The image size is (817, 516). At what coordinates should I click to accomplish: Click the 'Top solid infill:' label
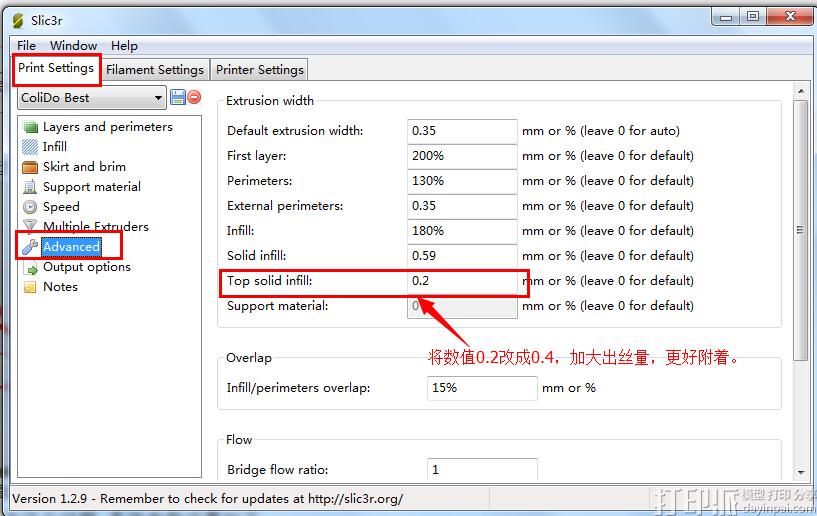tap(269, 281)
